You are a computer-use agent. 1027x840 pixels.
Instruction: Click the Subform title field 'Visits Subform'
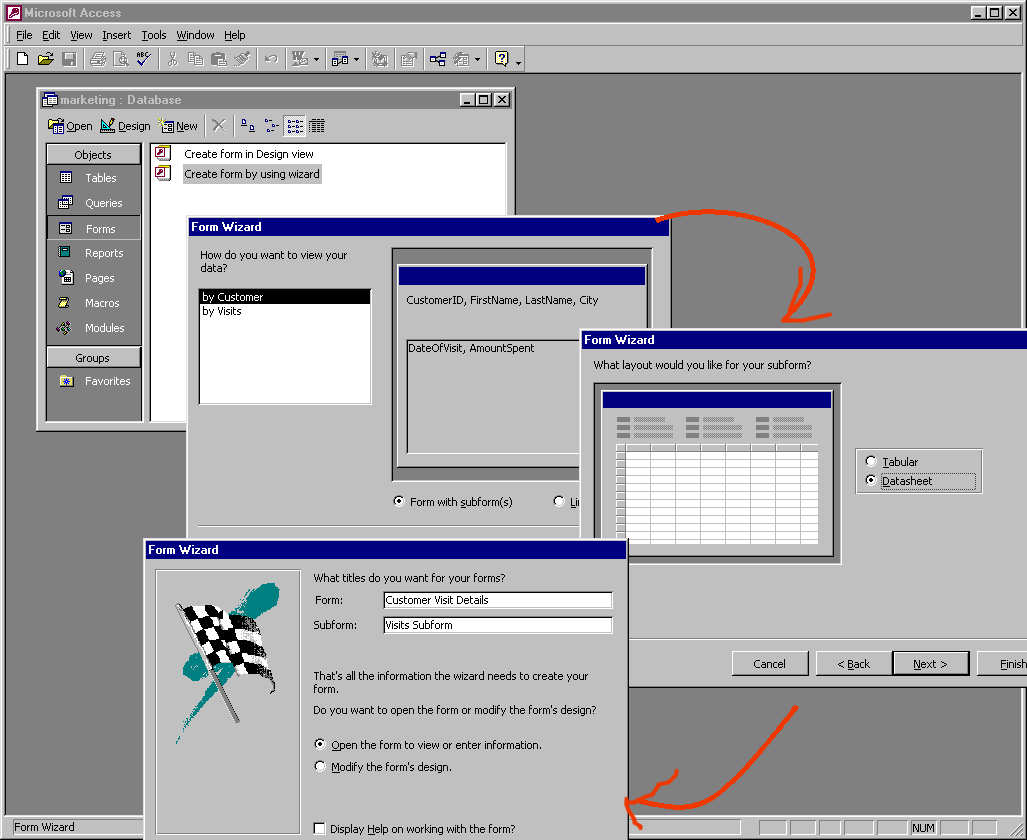click(x=498, y=625)
